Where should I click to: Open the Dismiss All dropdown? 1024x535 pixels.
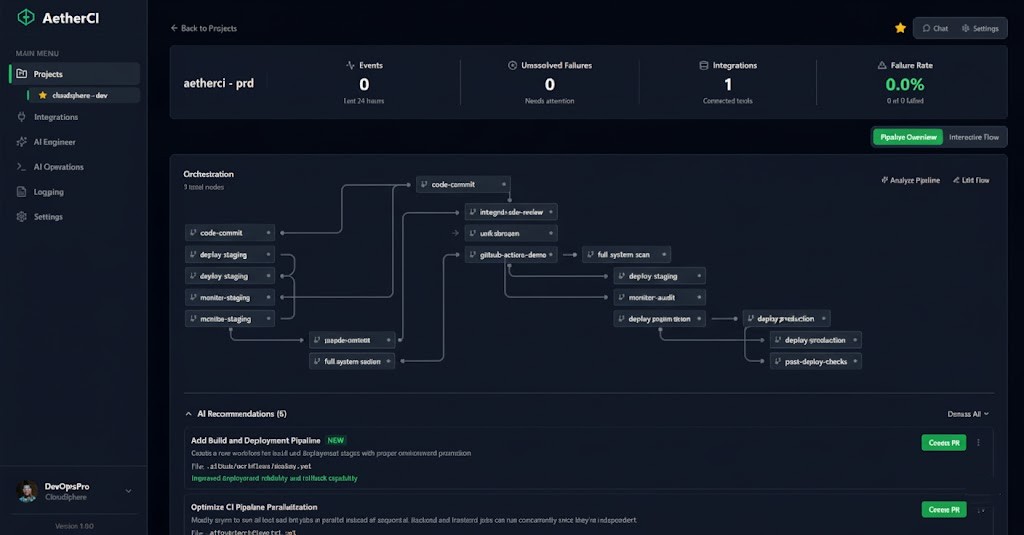[967, 414]
